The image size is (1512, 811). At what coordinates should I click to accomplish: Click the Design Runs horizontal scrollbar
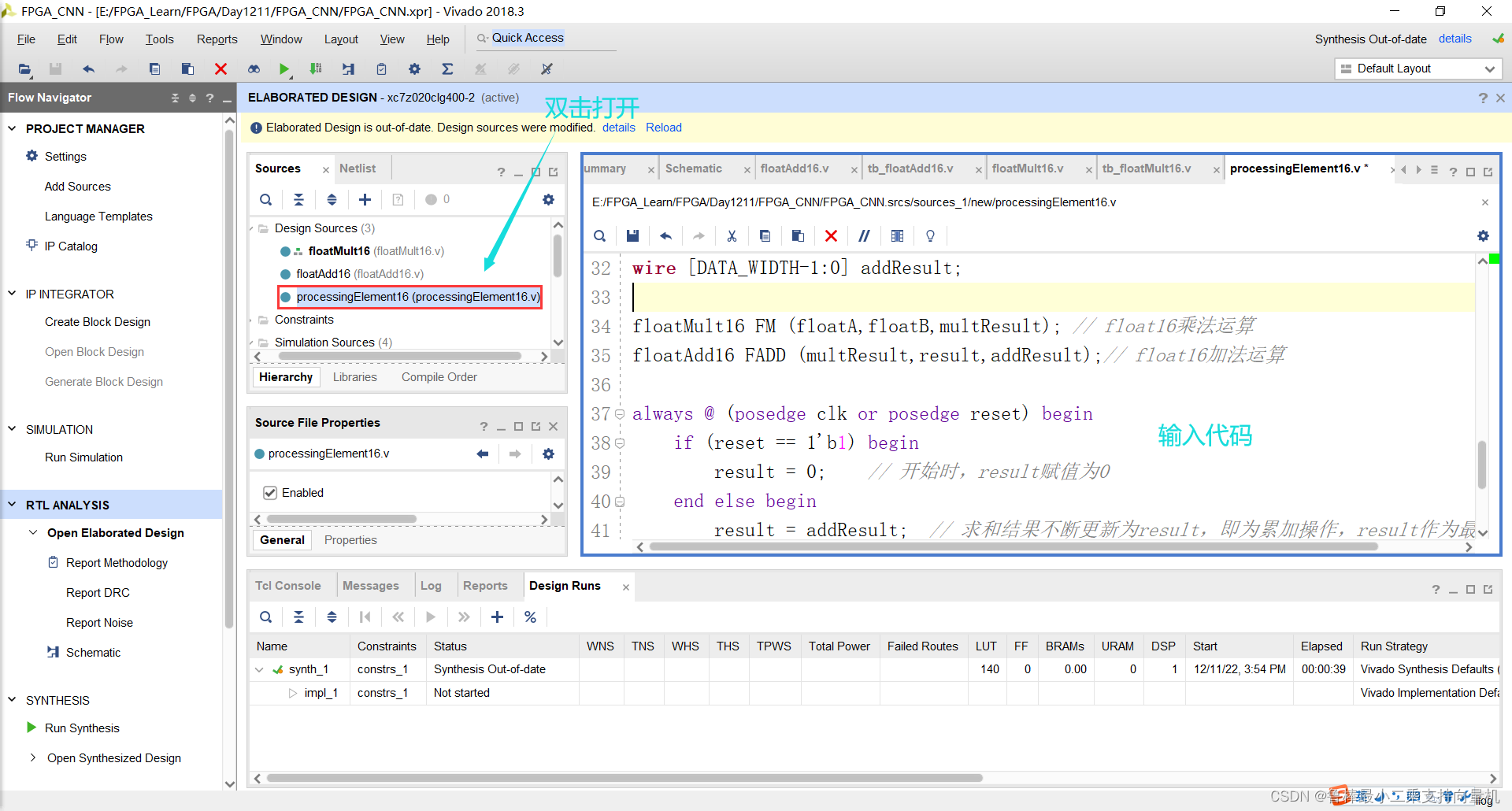click(x=624, y=778)
